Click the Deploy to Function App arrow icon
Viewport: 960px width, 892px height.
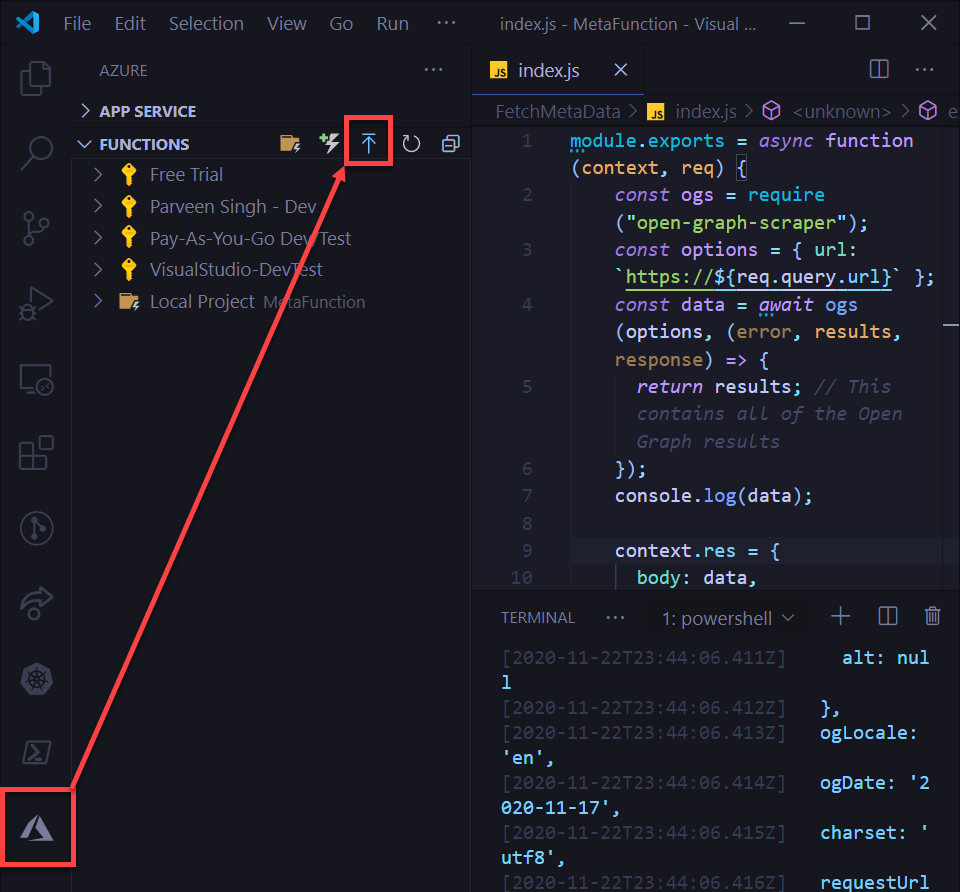(x=368, y=142)
